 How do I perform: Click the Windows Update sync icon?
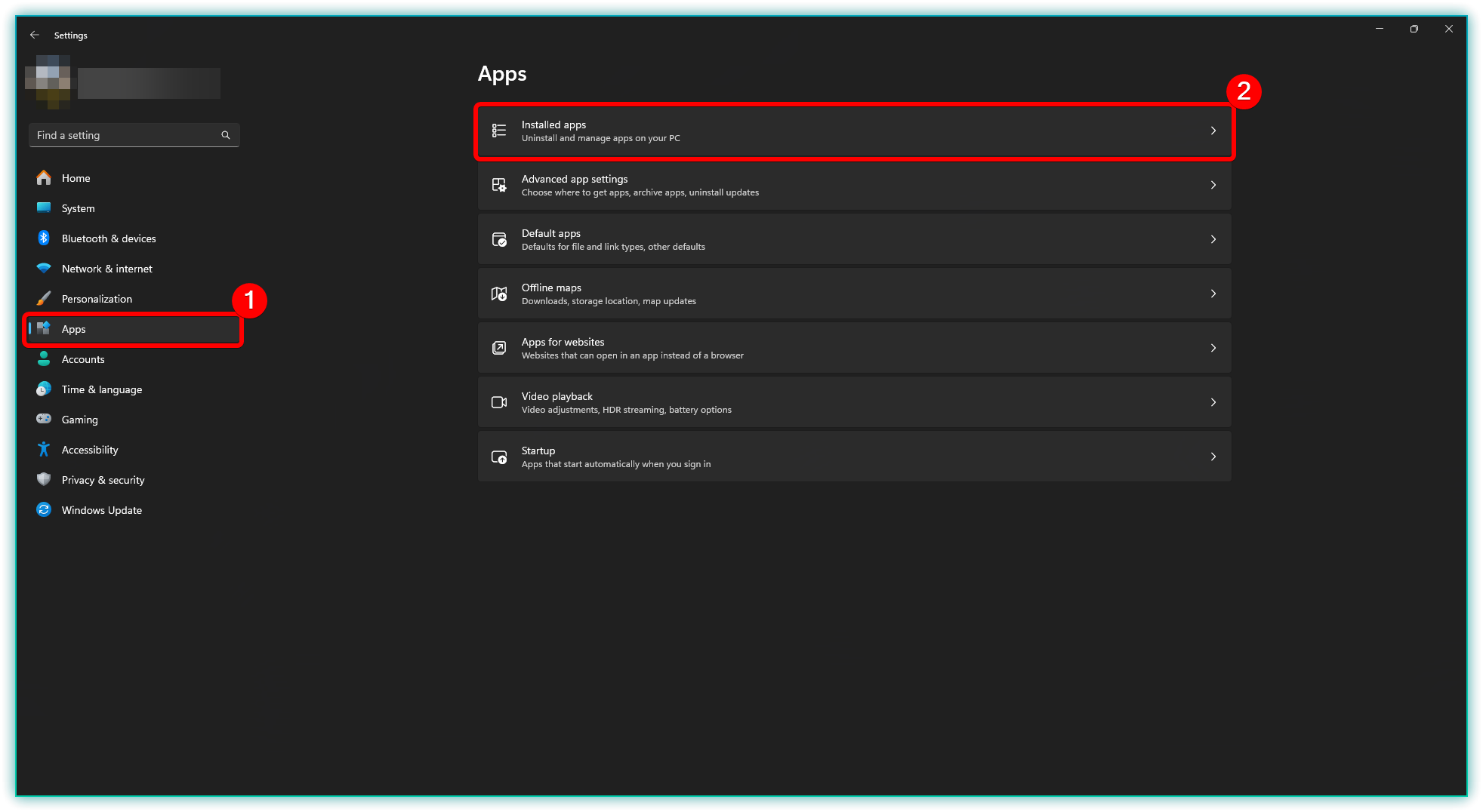pyautogui.click(x=44, y=510)
